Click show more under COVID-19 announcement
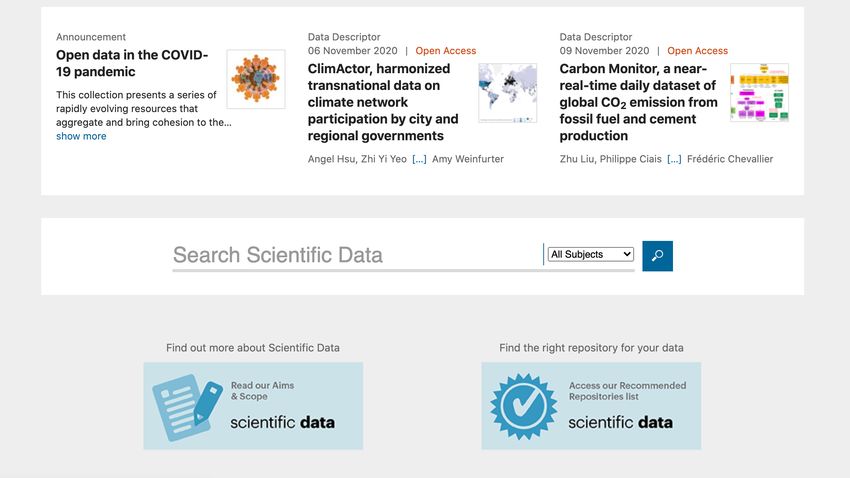The image size is (850, 478). click(x=81, y=136)
